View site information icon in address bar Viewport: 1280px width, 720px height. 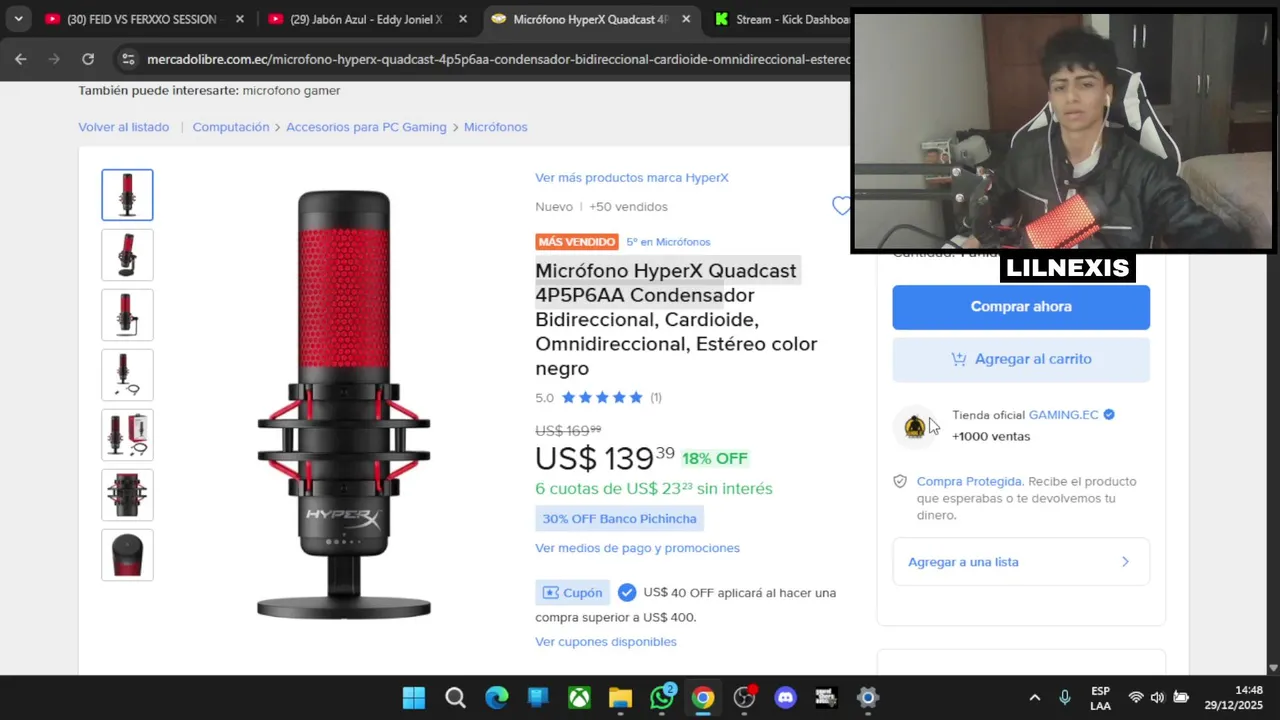click(x=128, y=59)
